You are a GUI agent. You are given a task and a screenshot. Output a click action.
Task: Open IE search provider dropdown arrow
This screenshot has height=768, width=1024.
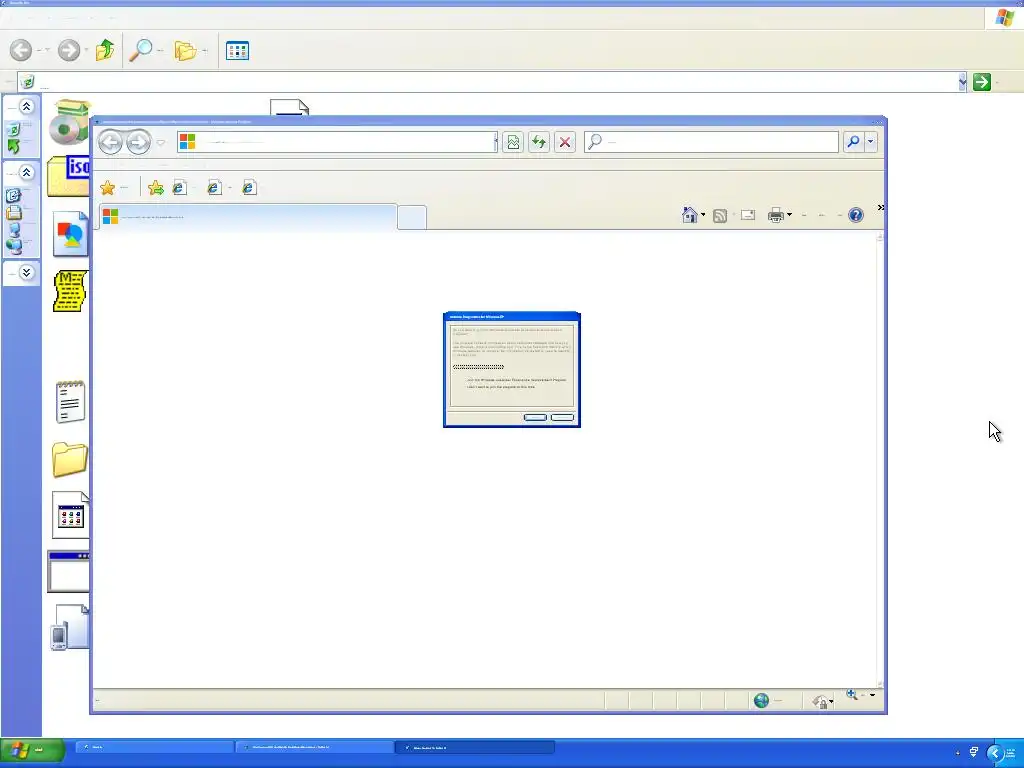870,141
